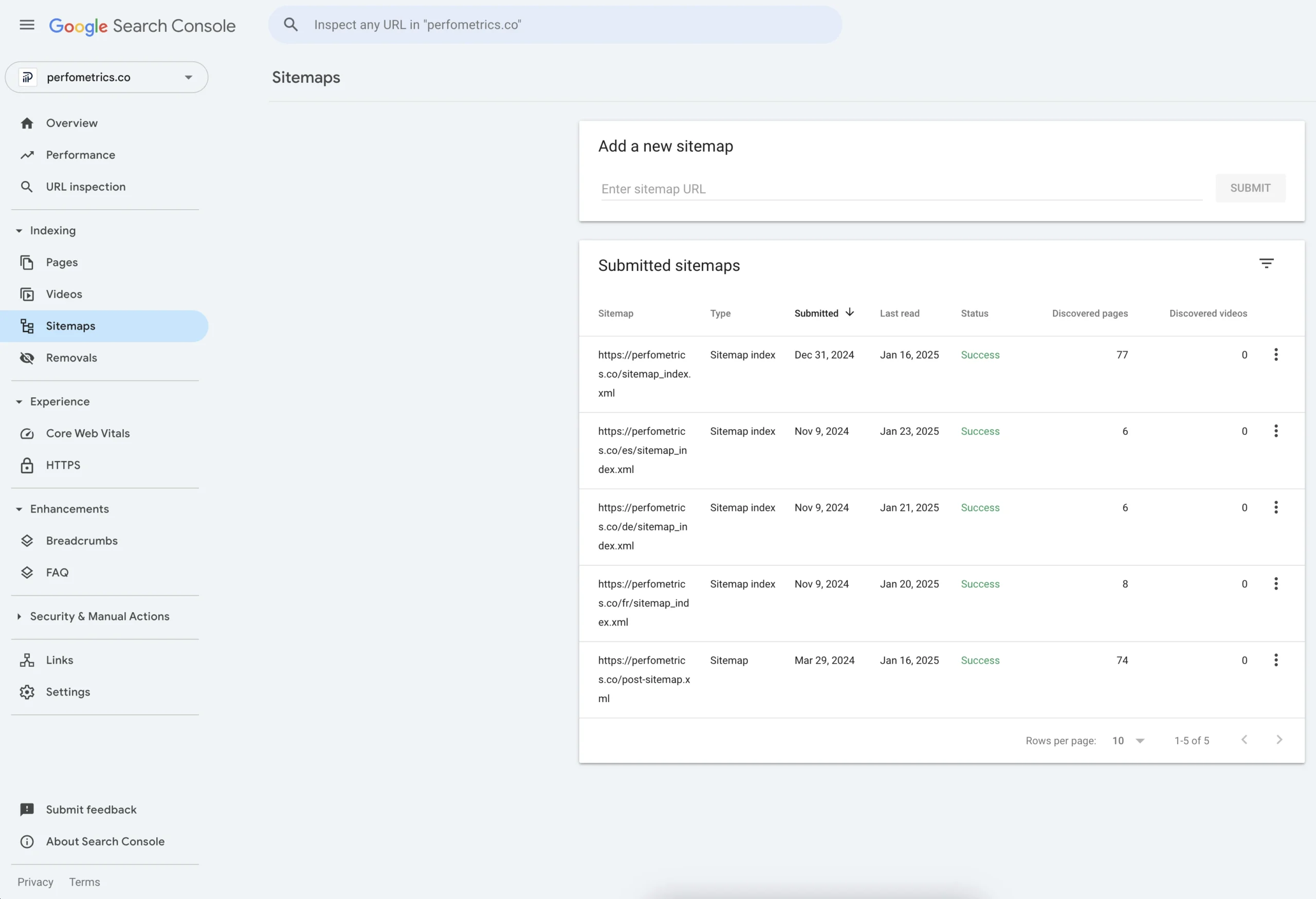Click the 74 discovered pages value

tap(1122, 660)
